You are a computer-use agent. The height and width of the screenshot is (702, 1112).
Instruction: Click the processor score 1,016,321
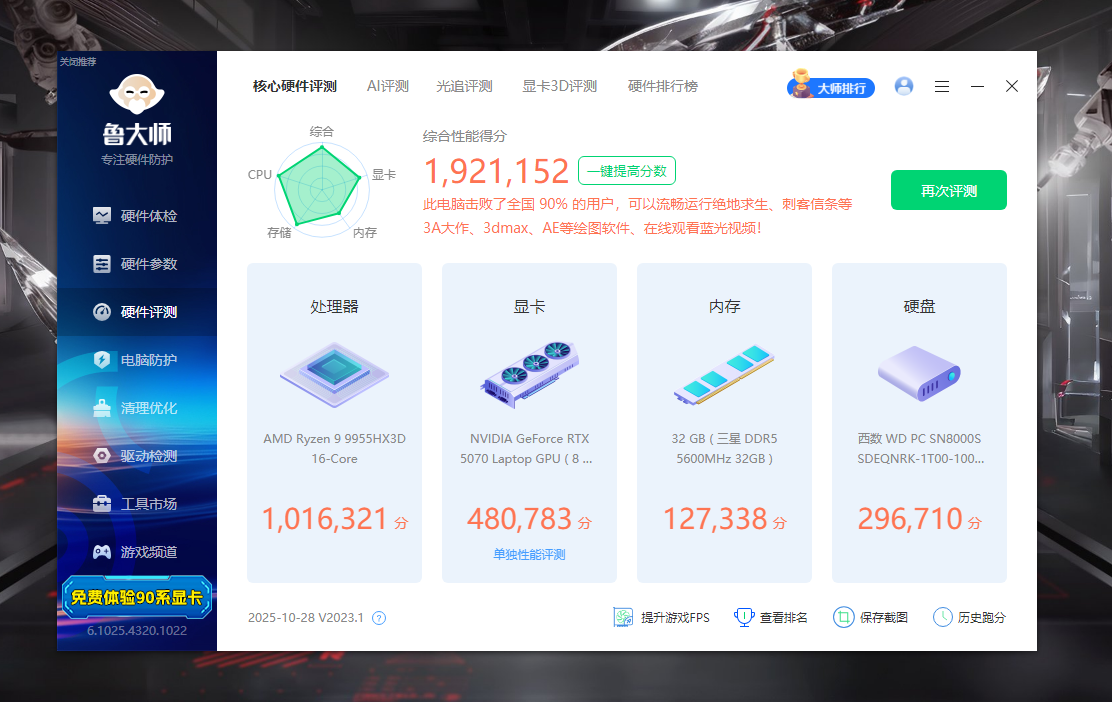[x=325, y=519]
